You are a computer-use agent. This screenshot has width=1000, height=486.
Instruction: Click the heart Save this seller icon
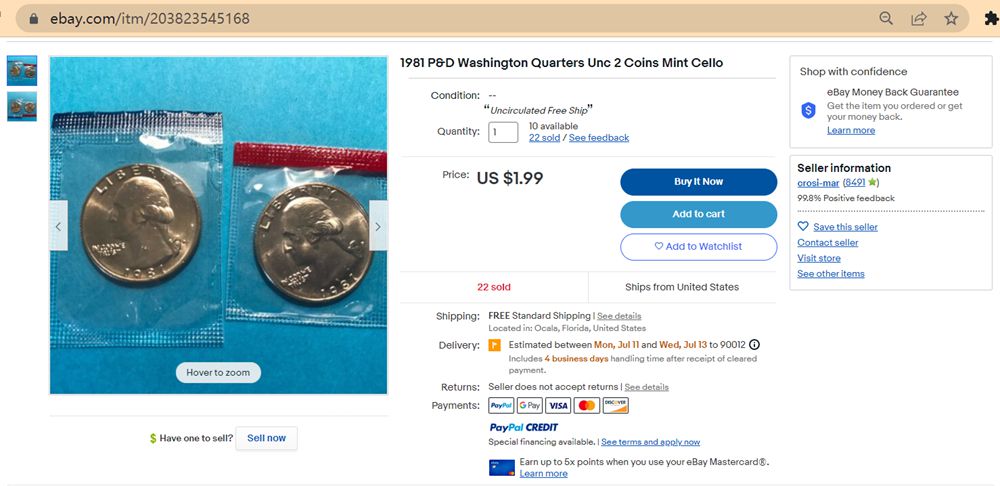[x=803, y=227]
